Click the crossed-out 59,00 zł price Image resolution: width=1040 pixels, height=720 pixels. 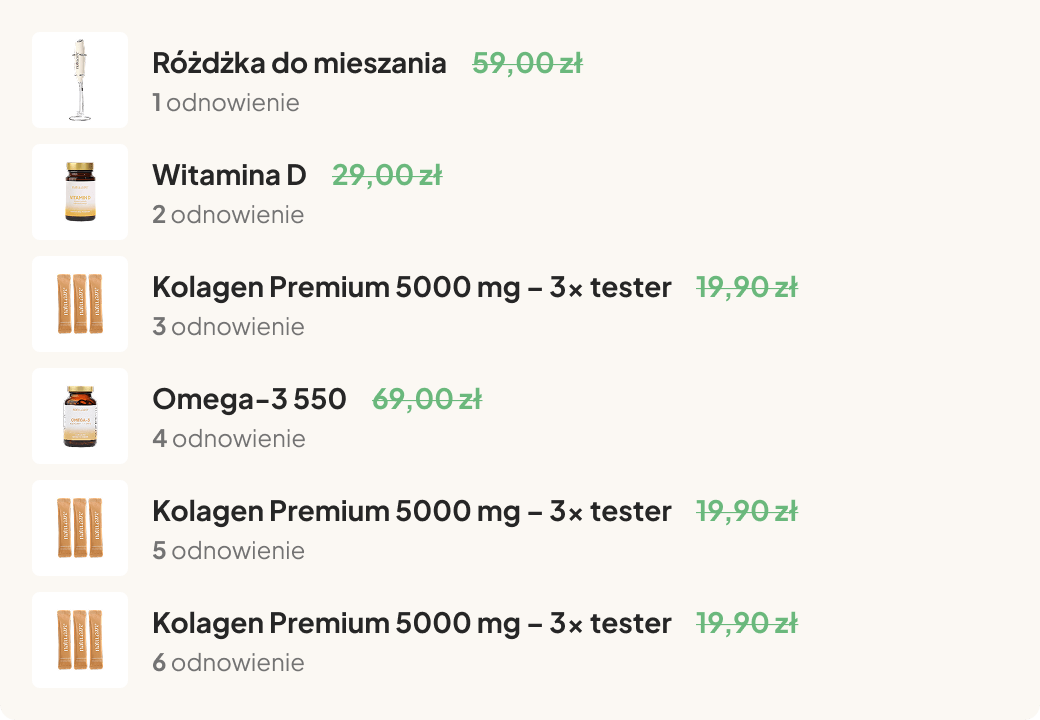(527, 64)
